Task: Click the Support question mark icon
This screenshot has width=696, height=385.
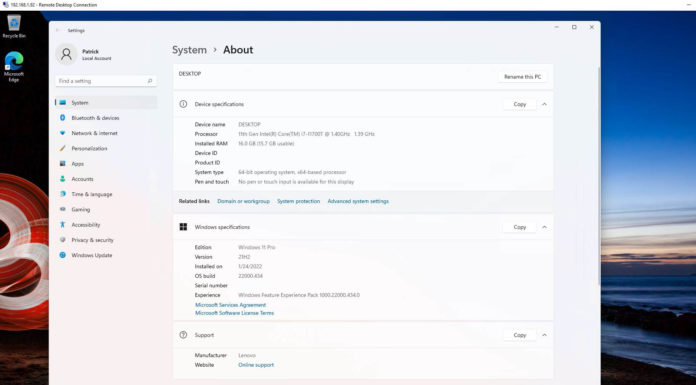Action: 183,335
